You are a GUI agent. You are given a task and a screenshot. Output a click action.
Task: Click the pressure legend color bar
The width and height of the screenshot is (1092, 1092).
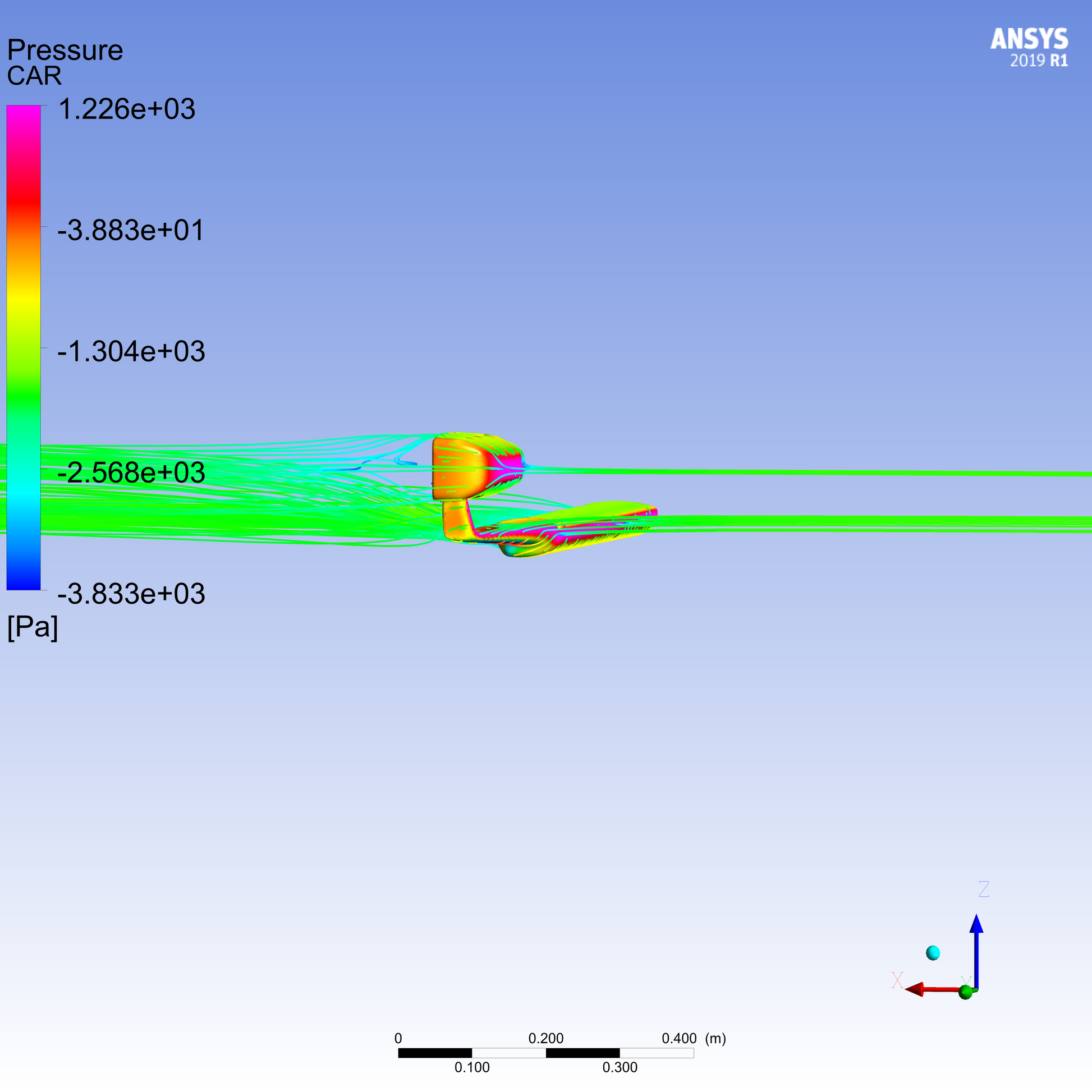coord(24,347)
